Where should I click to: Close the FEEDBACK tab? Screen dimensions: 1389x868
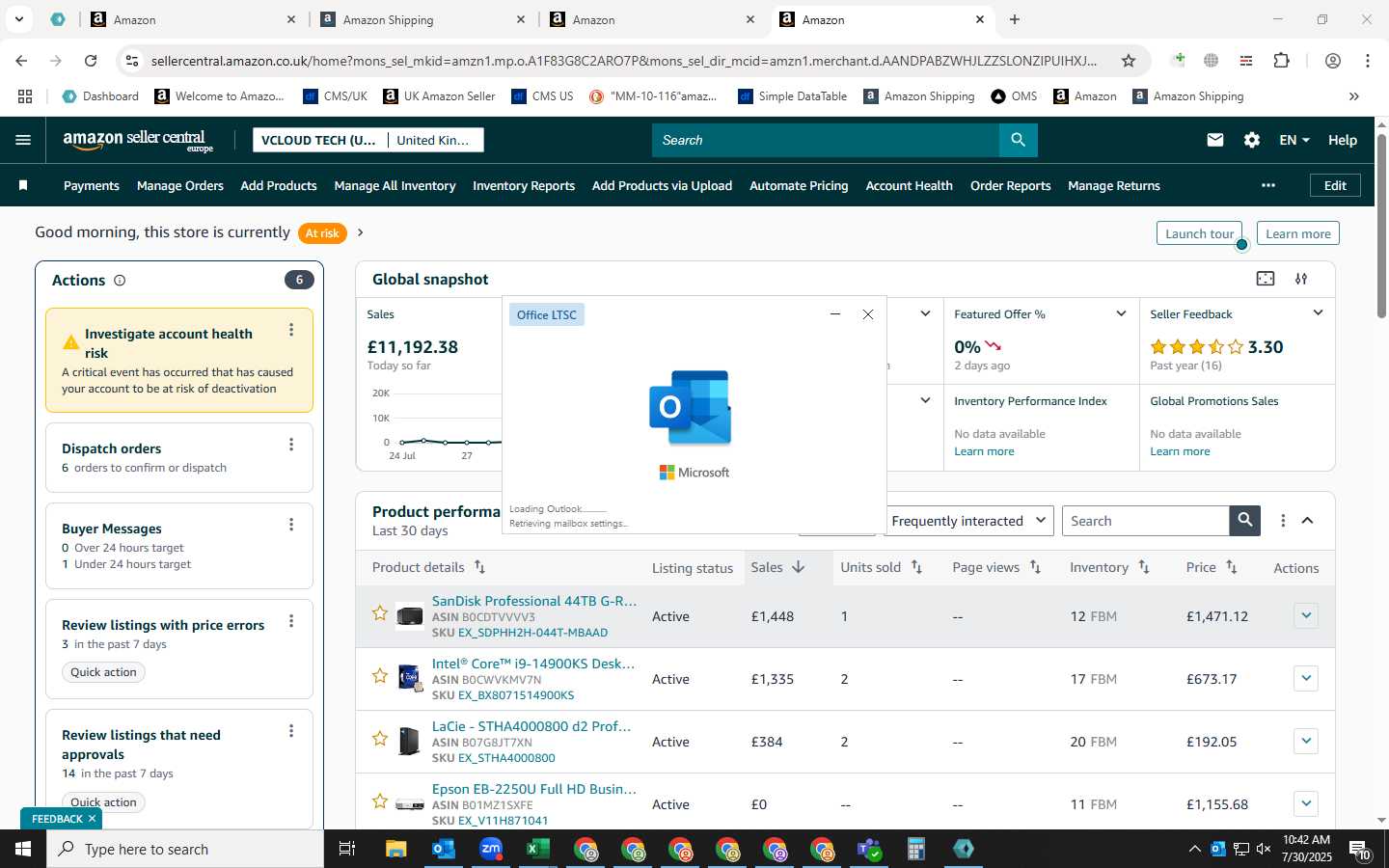[93, 819]
